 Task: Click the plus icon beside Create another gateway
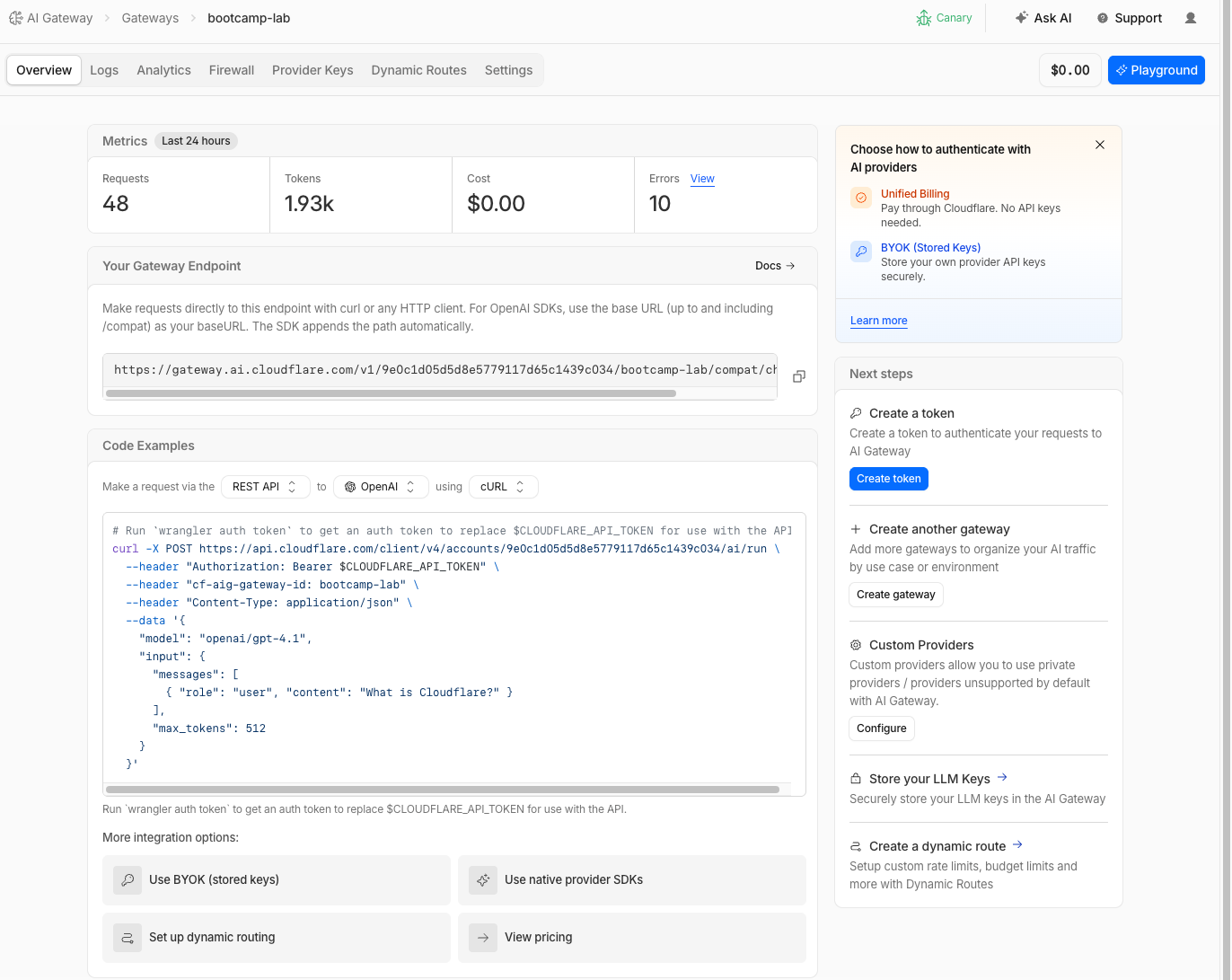[856, 529]
